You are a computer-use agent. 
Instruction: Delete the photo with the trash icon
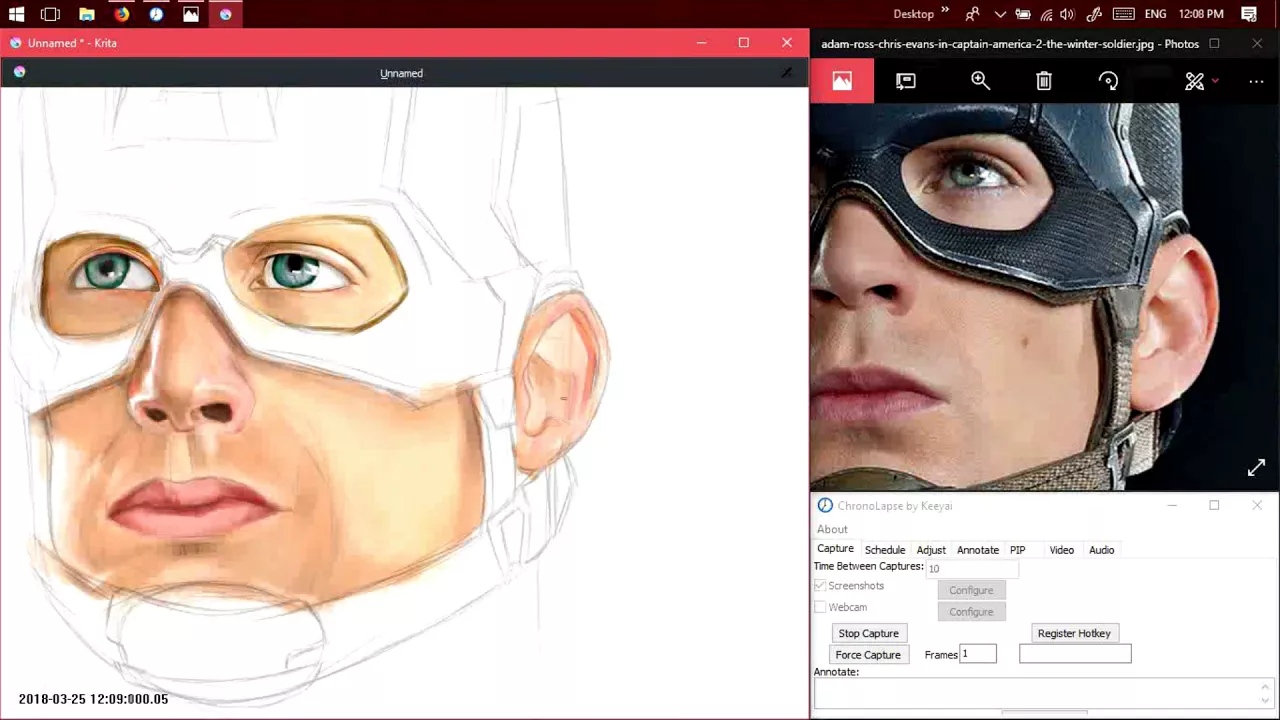(x=1044, y=81)
